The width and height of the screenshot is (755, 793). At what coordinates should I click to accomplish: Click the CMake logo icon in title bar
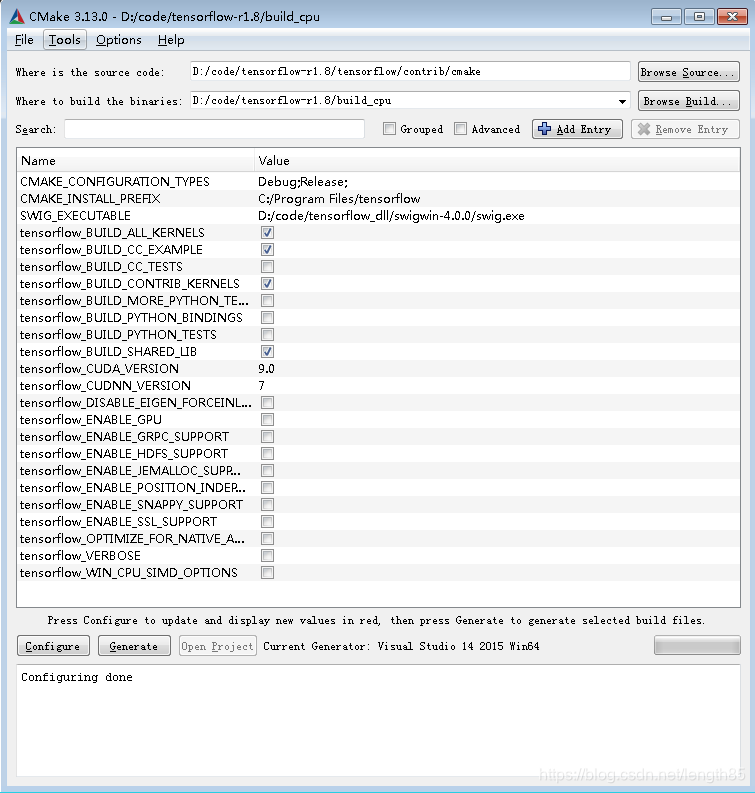click(x=17, y=16)
